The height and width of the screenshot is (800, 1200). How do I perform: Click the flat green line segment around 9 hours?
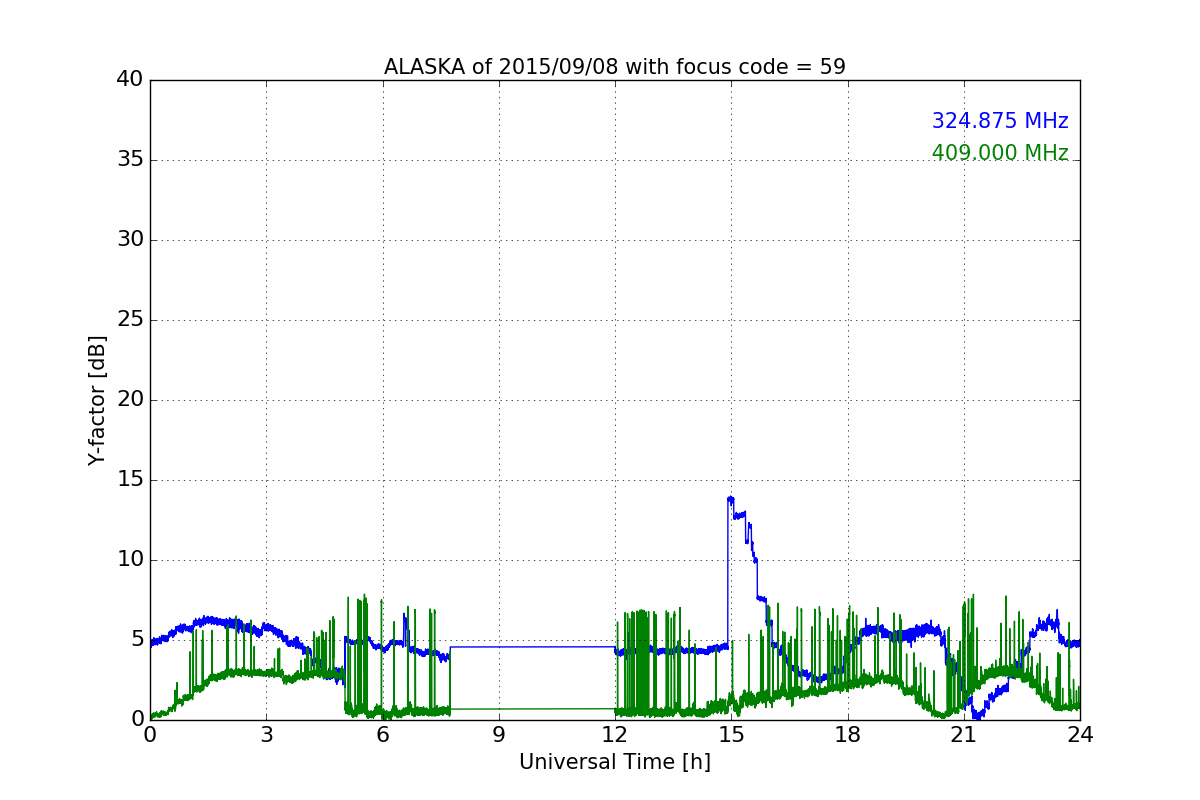533,709
